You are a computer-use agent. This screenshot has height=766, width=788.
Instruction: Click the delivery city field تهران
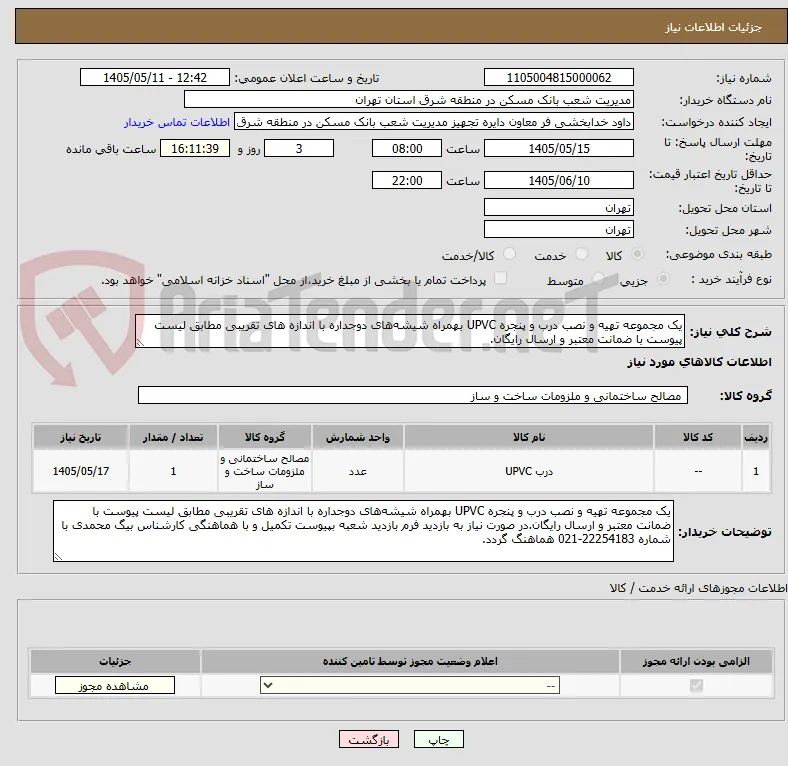click(x=559, y=230)
